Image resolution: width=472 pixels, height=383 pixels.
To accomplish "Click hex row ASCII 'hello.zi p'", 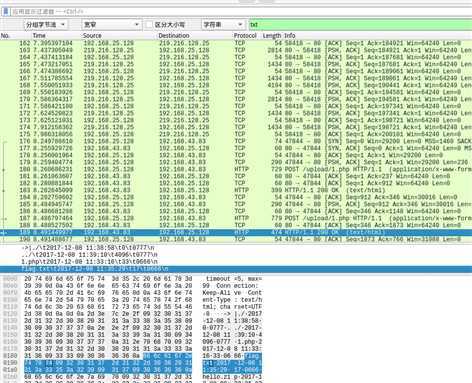I will [x=232, y=377].
